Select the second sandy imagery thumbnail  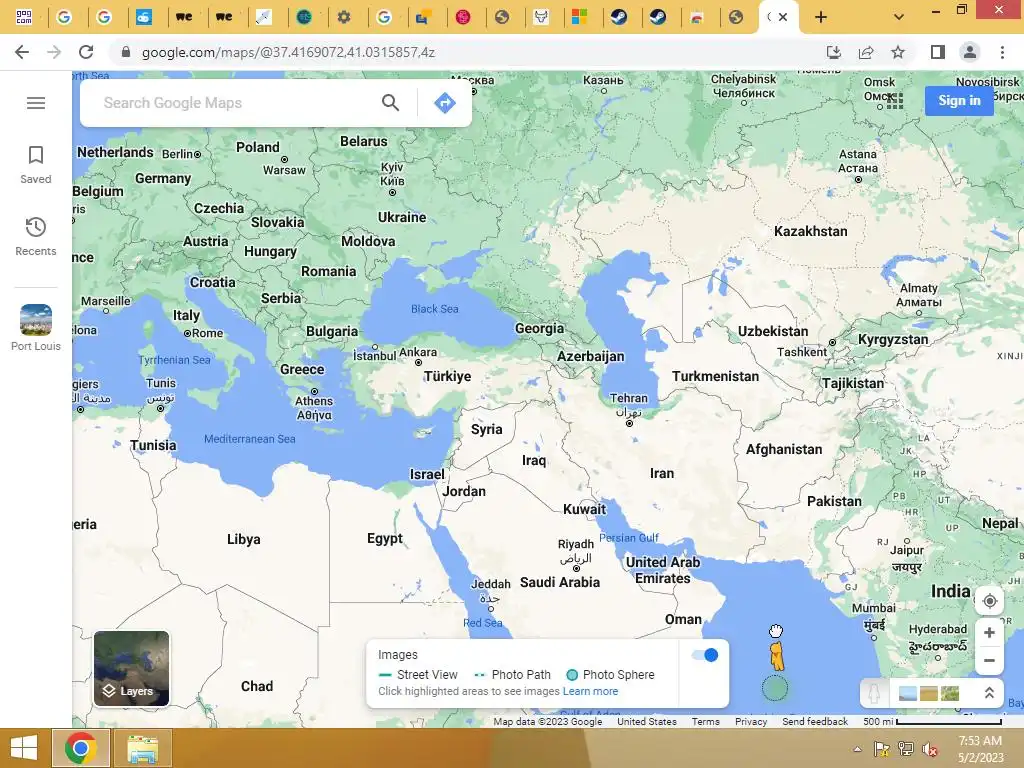click(929, 693)
